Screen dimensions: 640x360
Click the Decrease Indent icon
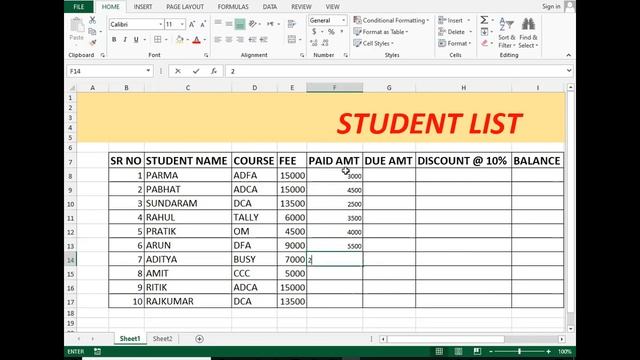(252, 40)
